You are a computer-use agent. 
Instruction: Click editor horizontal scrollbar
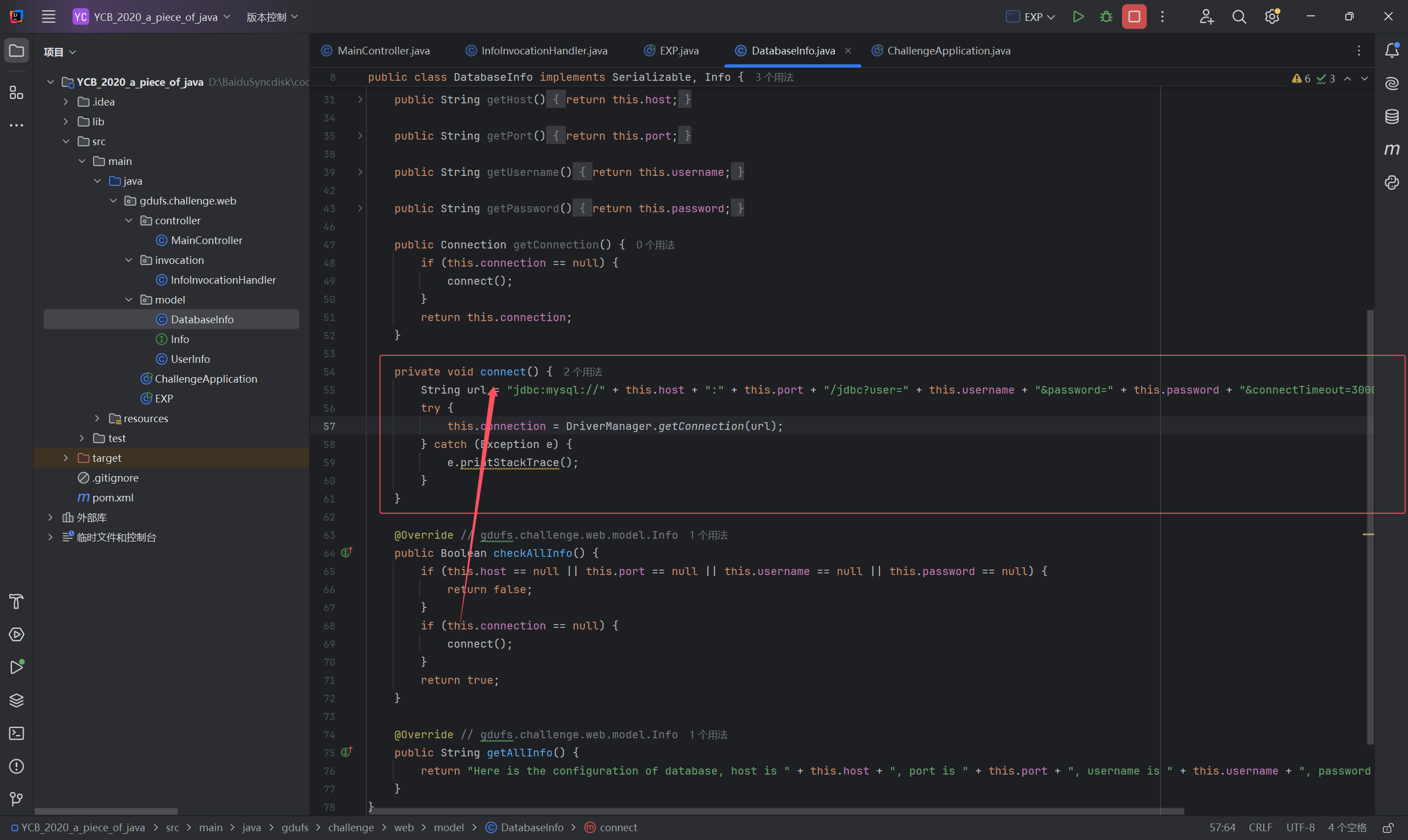[777, 810]
